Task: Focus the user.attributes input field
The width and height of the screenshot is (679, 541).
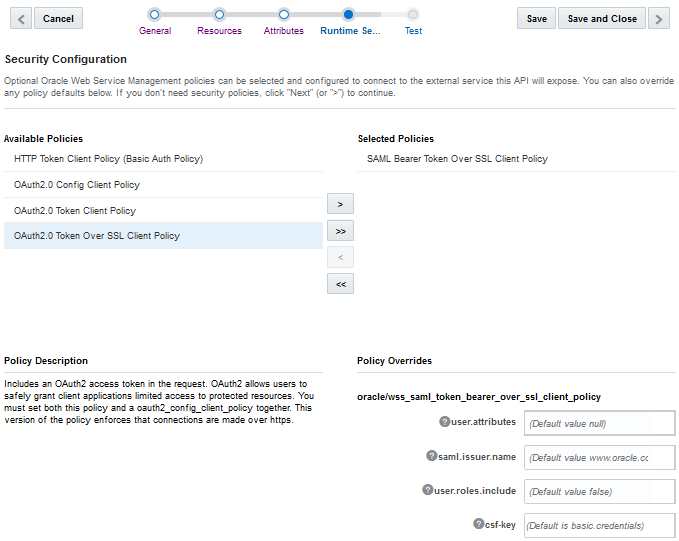Action: (599, 423)
